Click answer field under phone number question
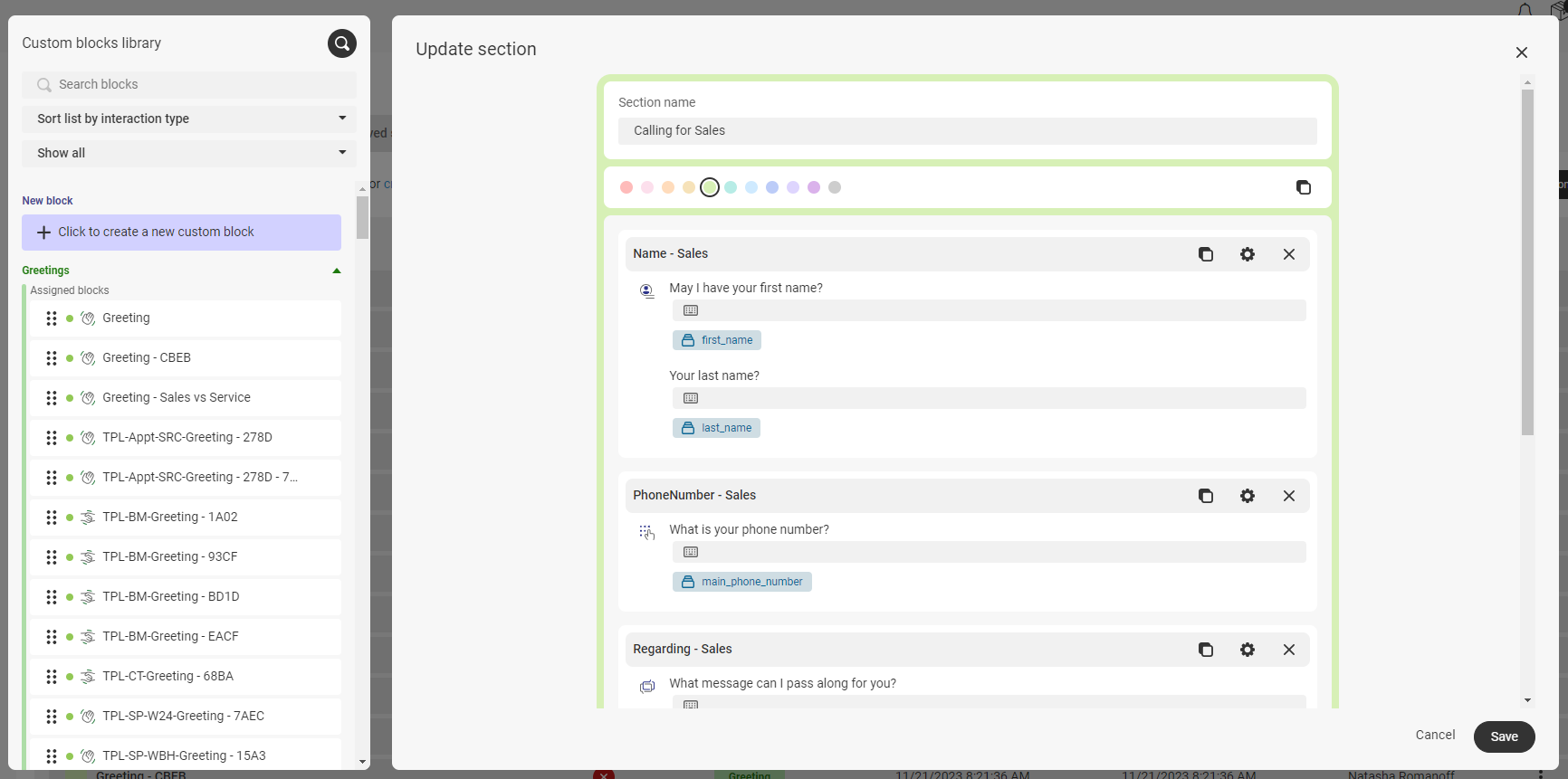This screenshot has width=1568, height=779. click(x=990, y=552)
